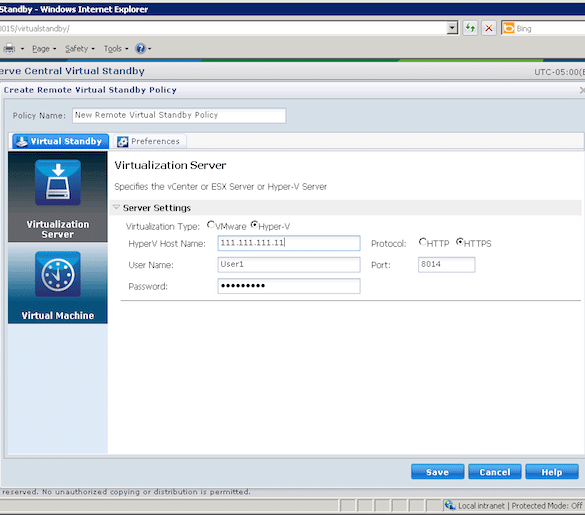Viewport: 585px width, 515px height.
Task: Click the browser address bar
Action: [222, 28]
